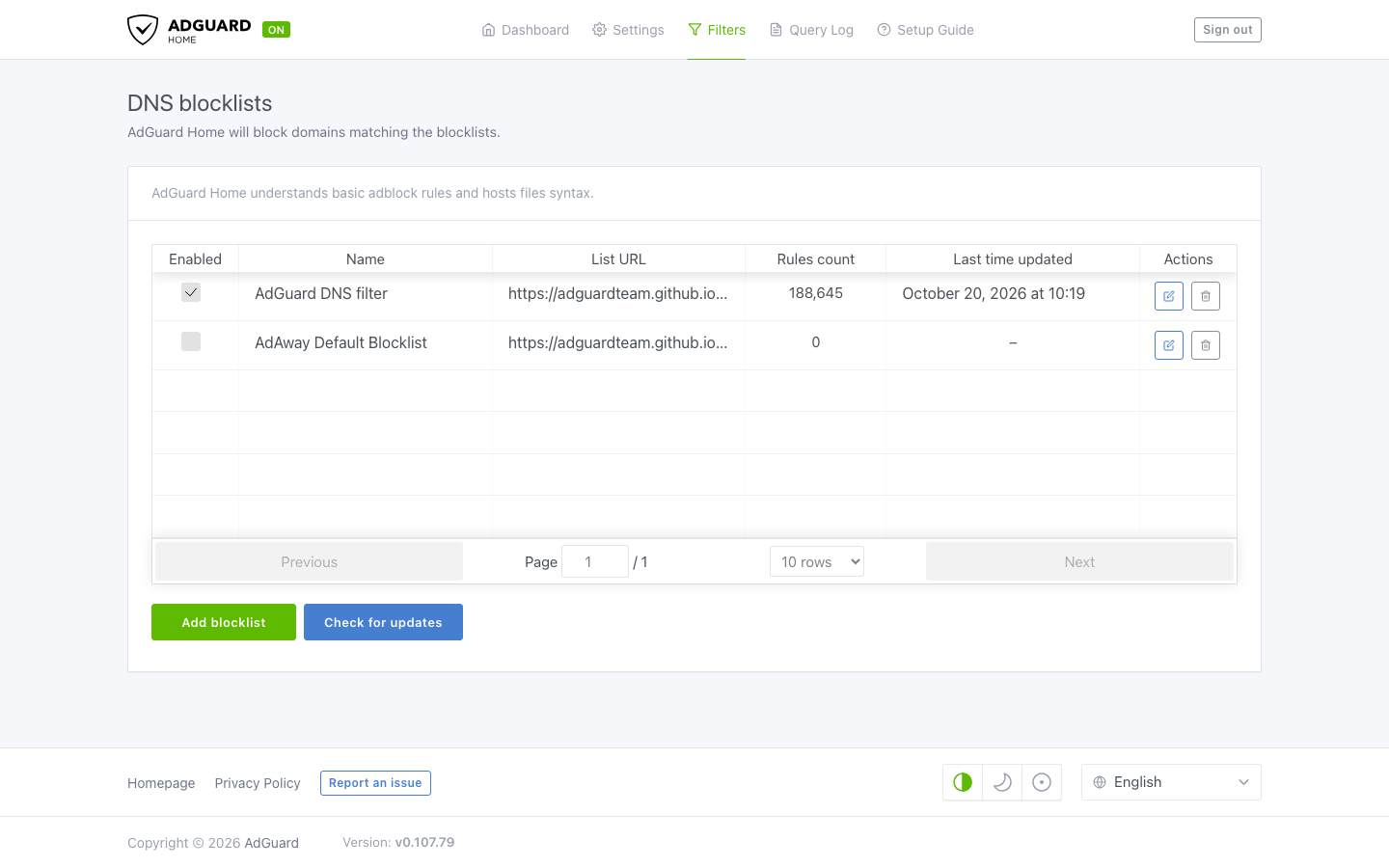This screenshot has width=1389, height=868.
Task: Click the AdGuard DNS filter list URL
Action: click(618, 293)
